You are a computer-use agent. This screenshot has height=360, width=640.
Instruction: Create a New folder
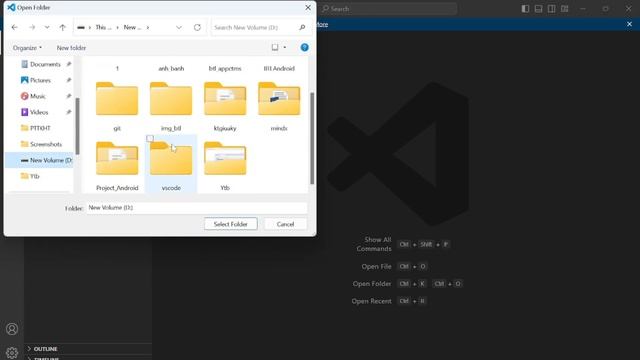tap(71, 48)
